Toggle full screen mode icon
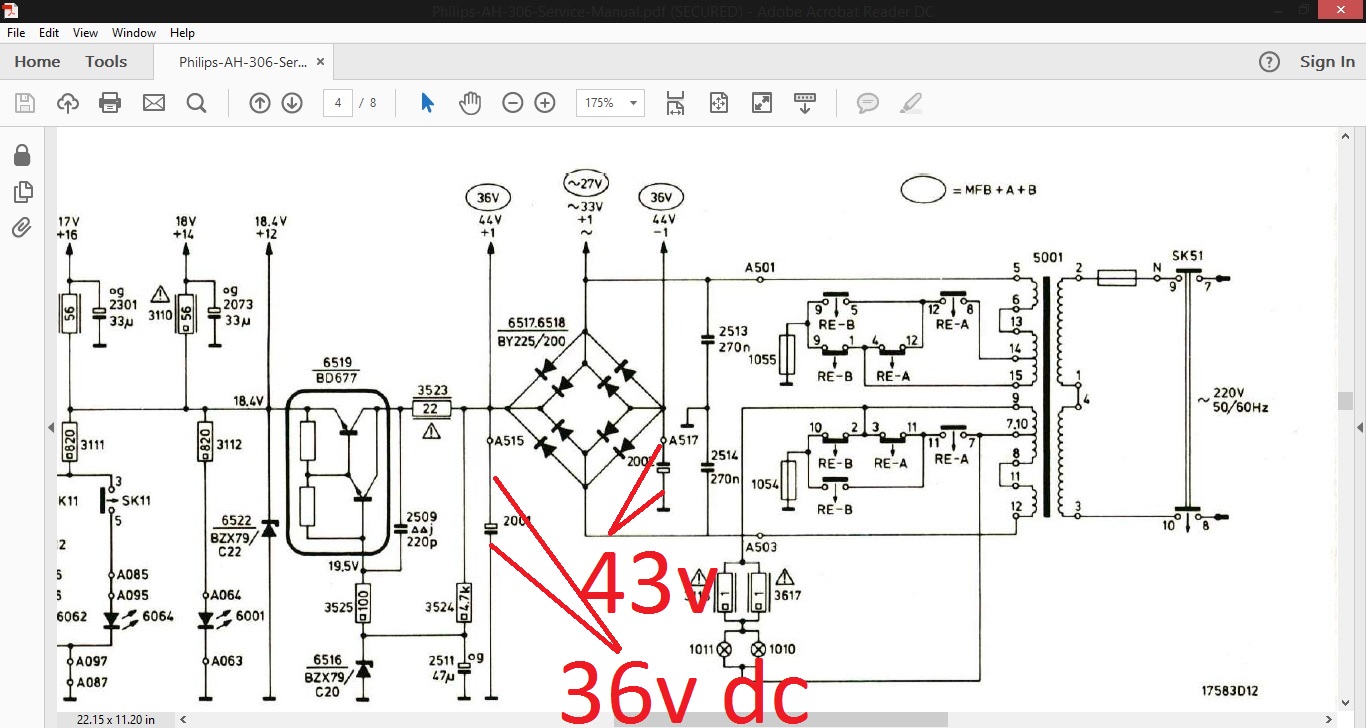Screen dimensions: 1366x728 (762, 103)
